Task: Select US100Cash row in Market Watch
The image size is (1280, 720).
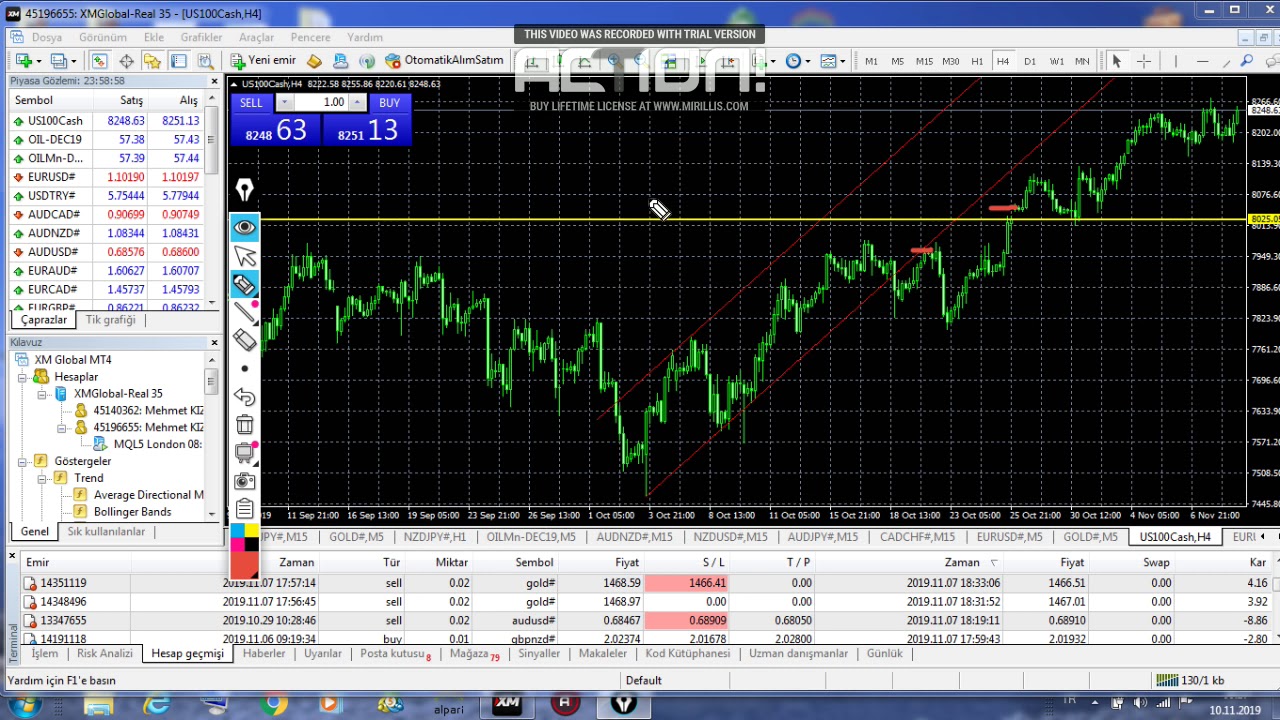Action: point(106,121)
